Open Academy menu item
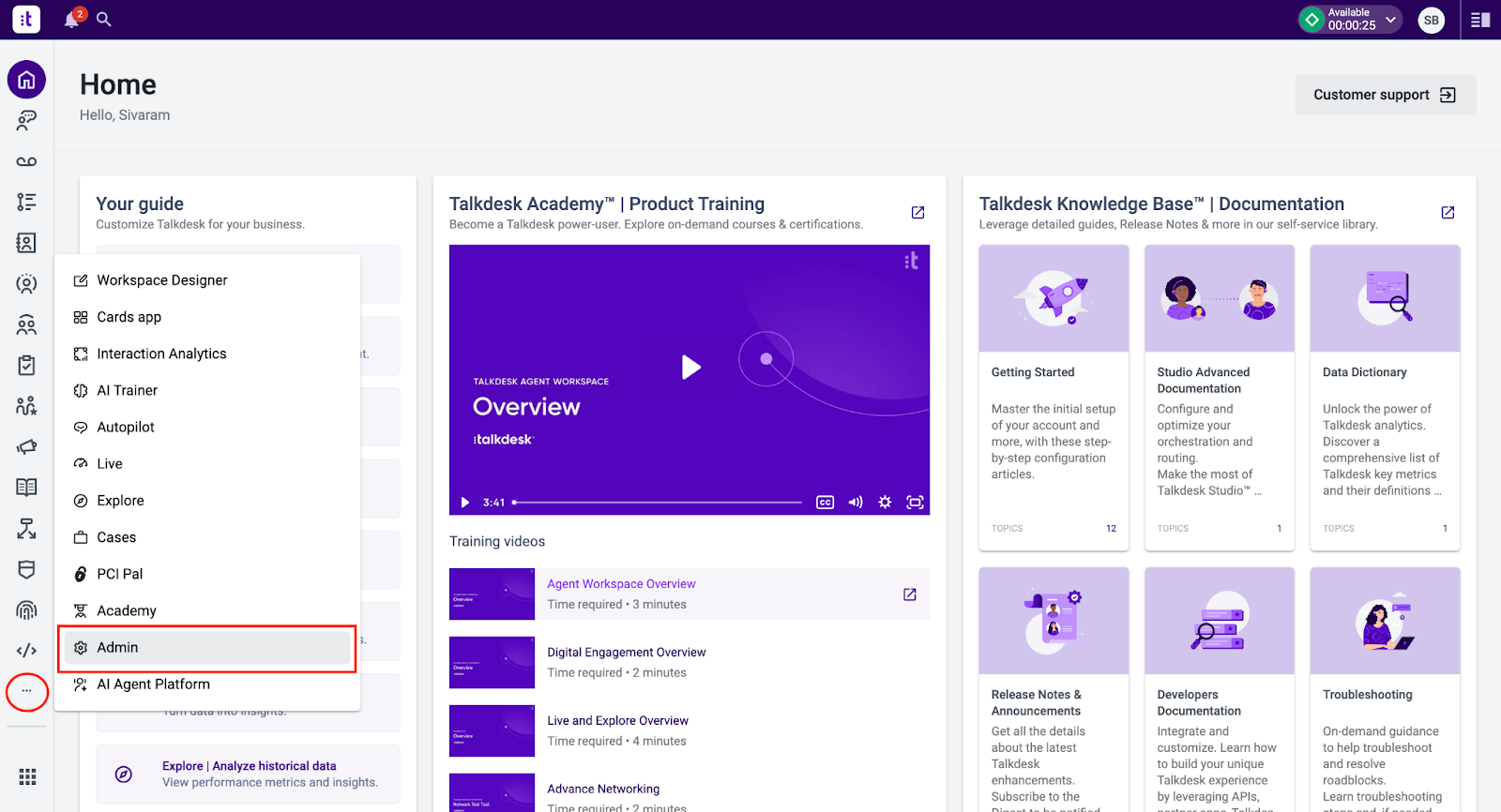 point(207,610)
